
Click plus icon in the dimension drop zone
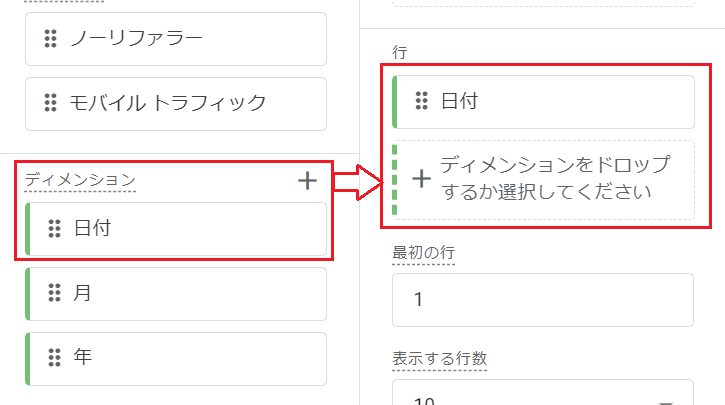pos(421,178)
